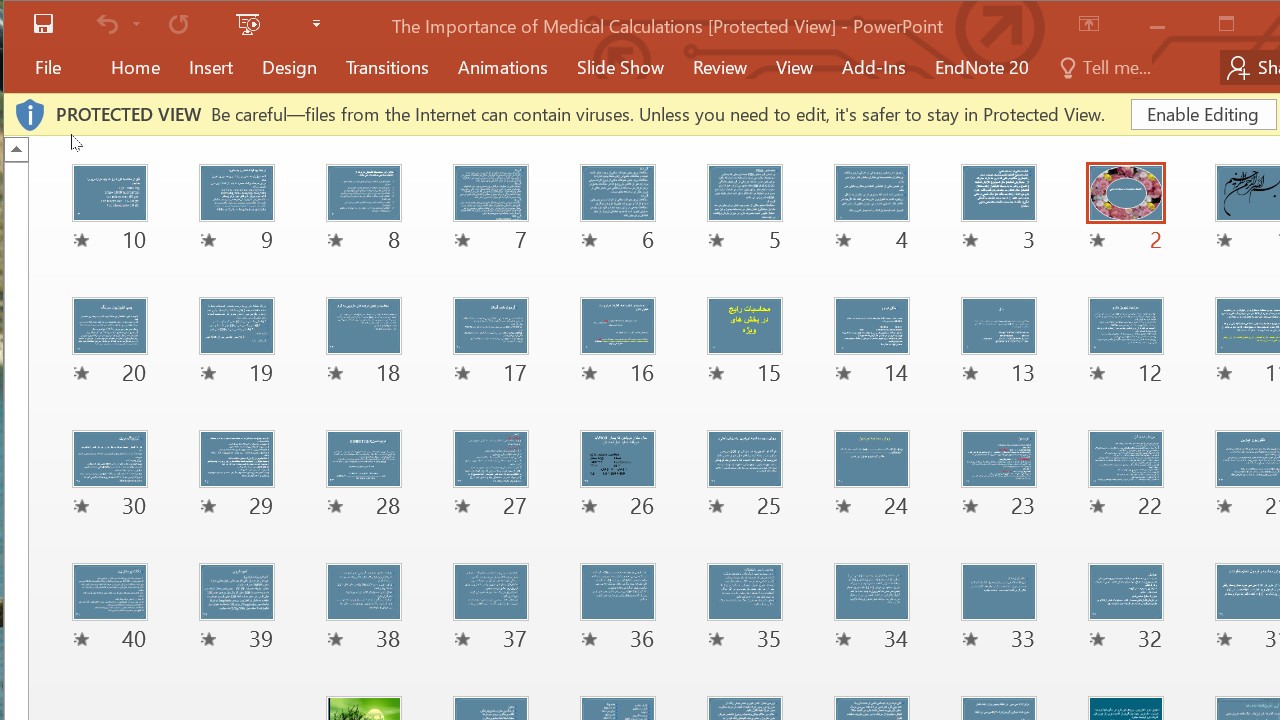Select slide 5 thumbnail
The image size is (1280, 720).
tap(745, 193)
